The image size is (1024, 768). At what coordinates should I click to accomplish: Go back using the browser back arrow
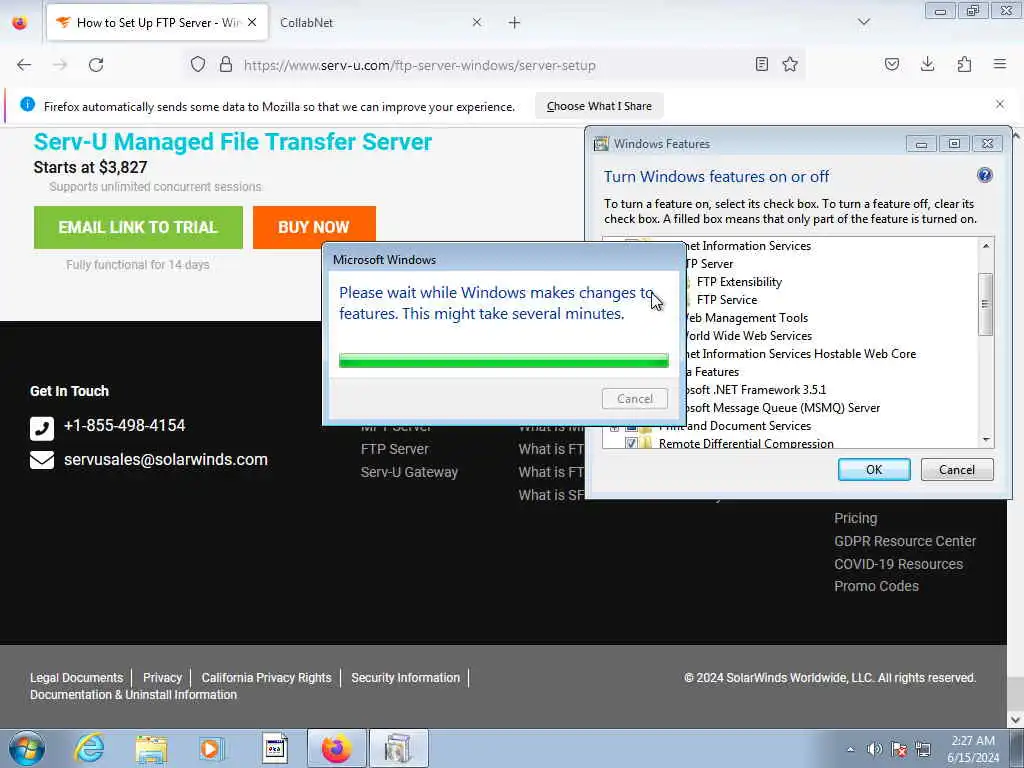click(x=24, y=65)
